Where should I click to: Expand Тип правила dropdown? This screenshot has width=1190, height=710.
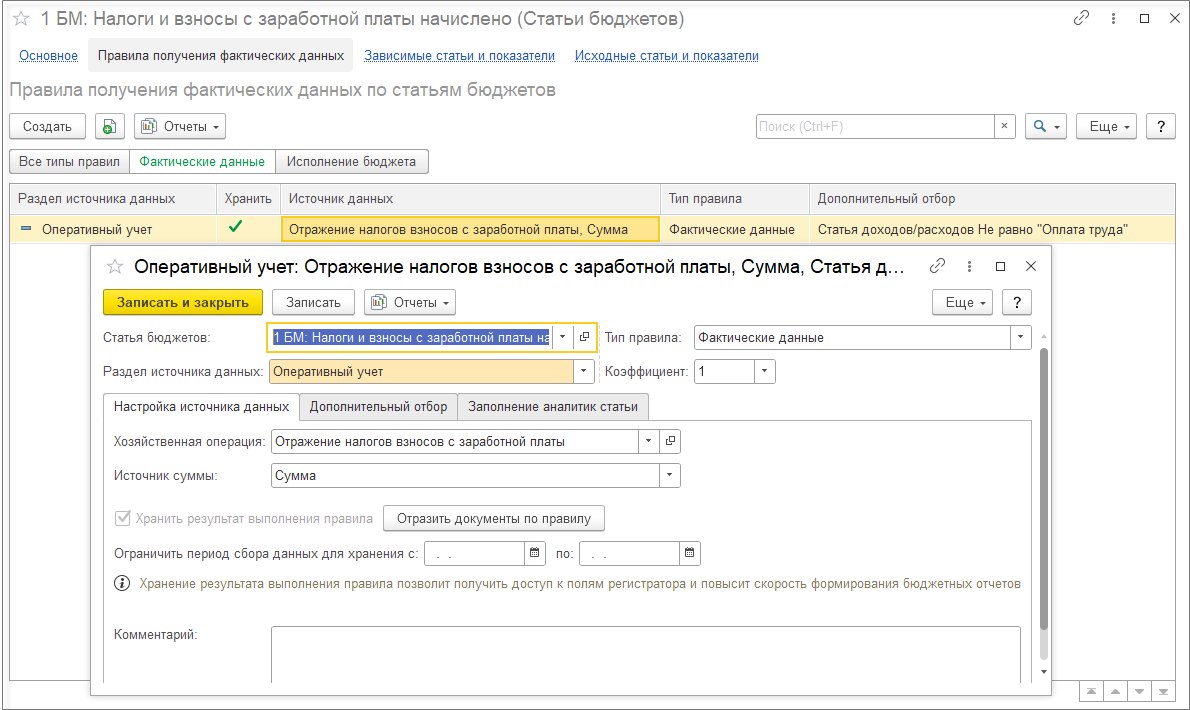pyautogui.click(x=1020, y=337)
